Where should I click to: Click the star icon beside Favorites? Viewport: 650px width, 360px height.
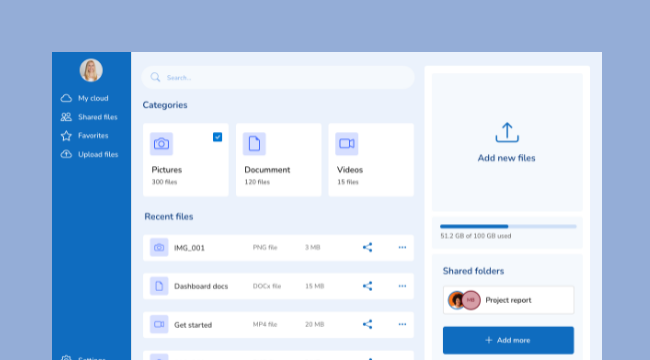66,136
